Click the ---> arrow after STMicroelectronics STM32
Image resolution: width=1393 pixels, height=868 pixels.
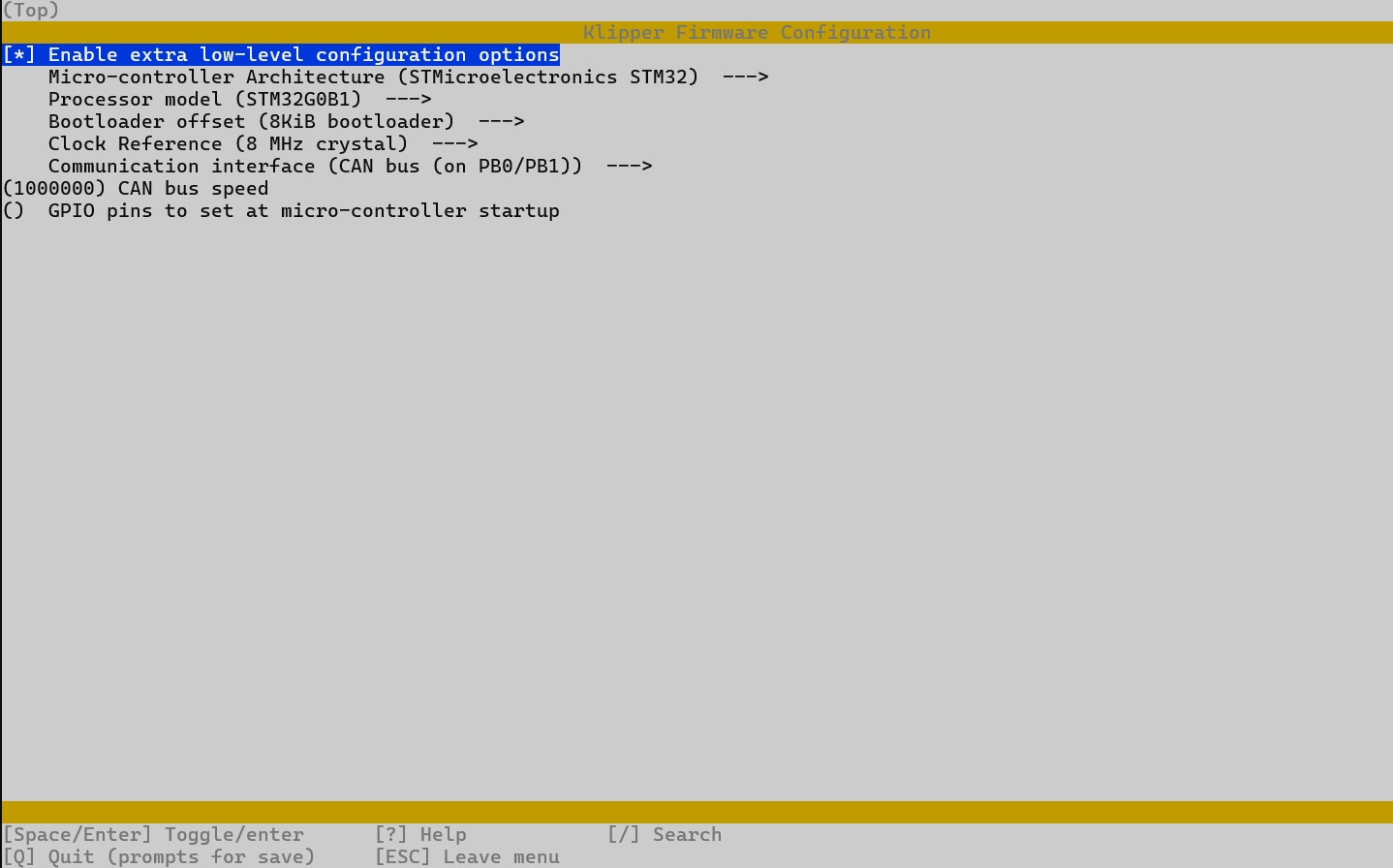[746, 77]
